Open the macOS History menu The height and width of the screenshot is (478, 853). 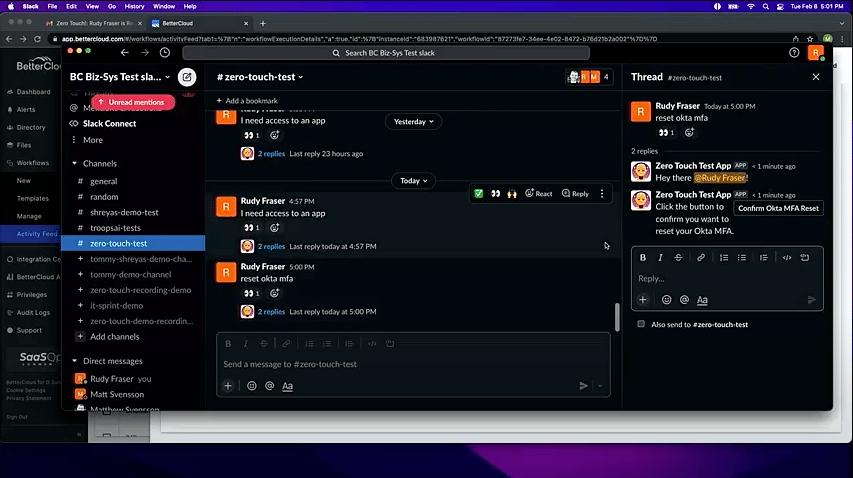(x=134, y=7)
